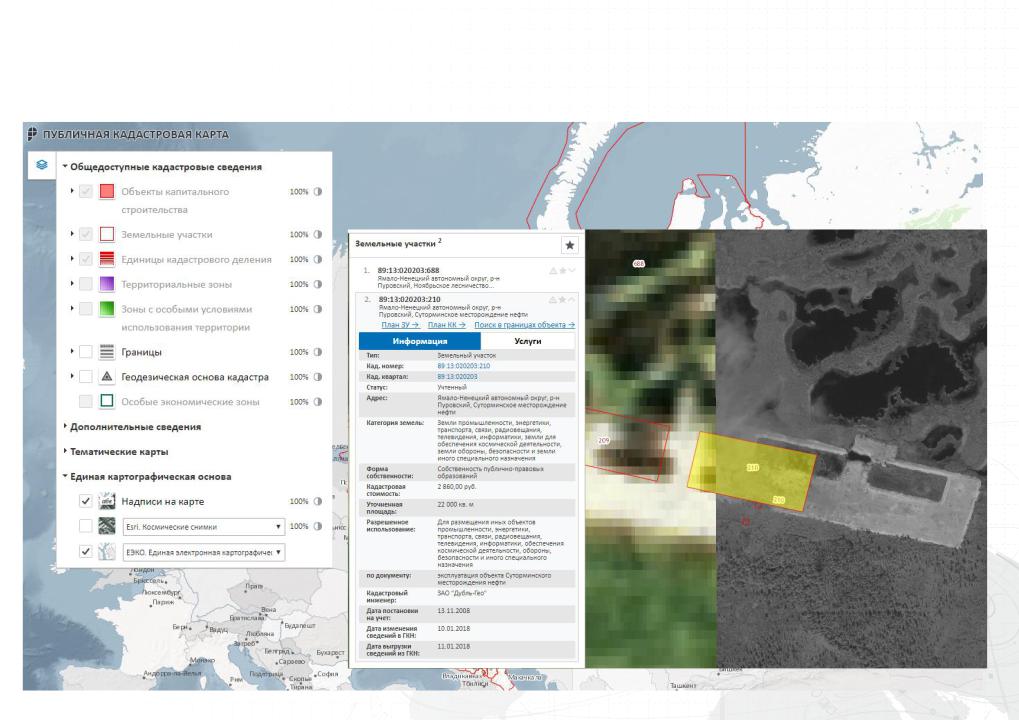
Task: Add results to favorites with star button
Action: pos(569,245)
